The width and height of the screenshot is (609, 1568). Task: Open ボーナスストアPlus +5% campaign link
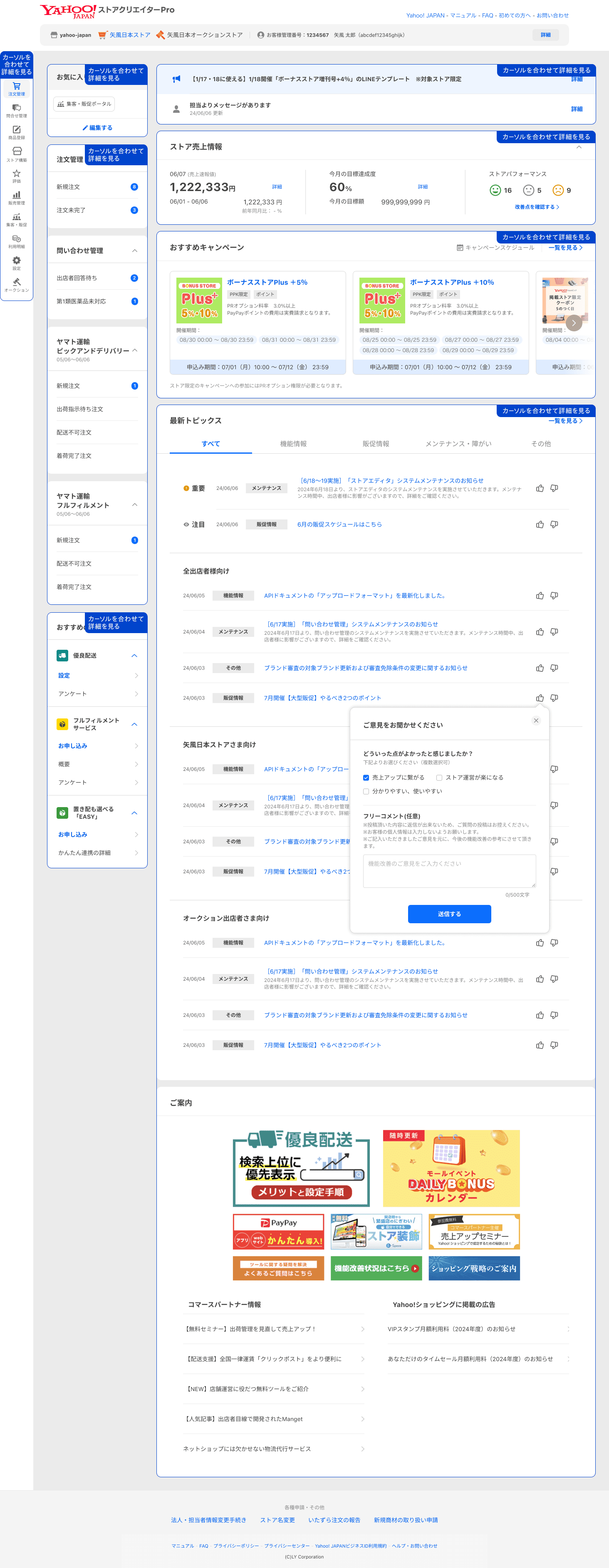(x=267, y=283)
